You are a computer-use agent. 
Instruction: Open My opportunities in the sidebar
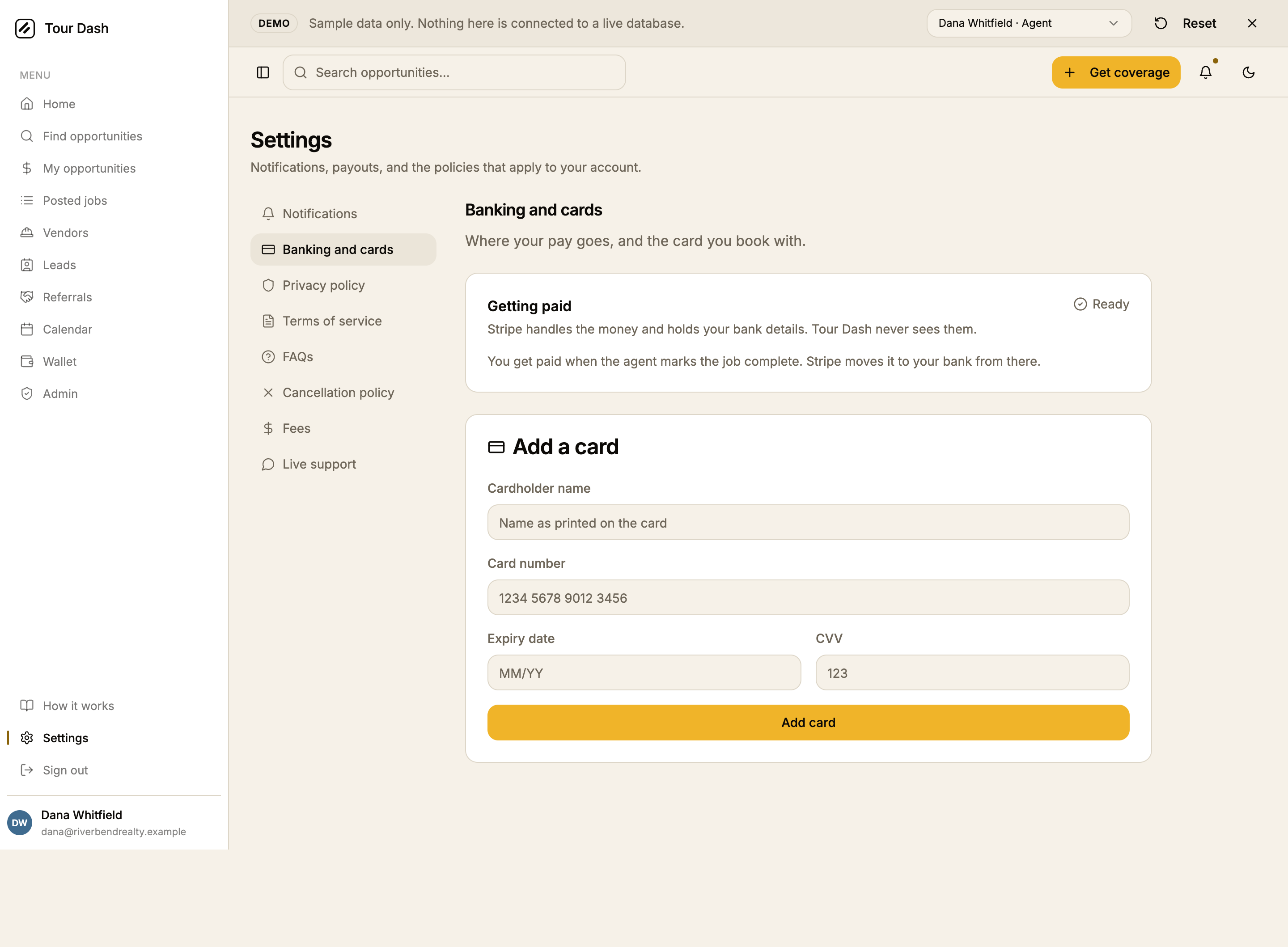click(114, 168)
